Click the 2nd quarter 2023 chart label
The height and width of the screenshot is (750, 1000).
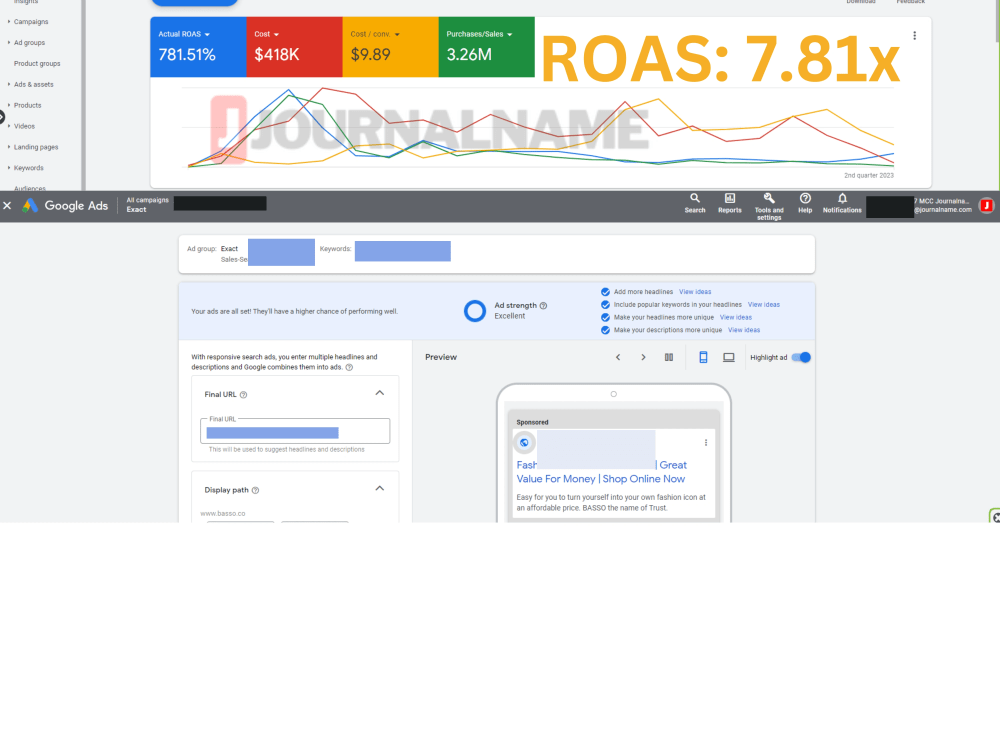[869, 175]
